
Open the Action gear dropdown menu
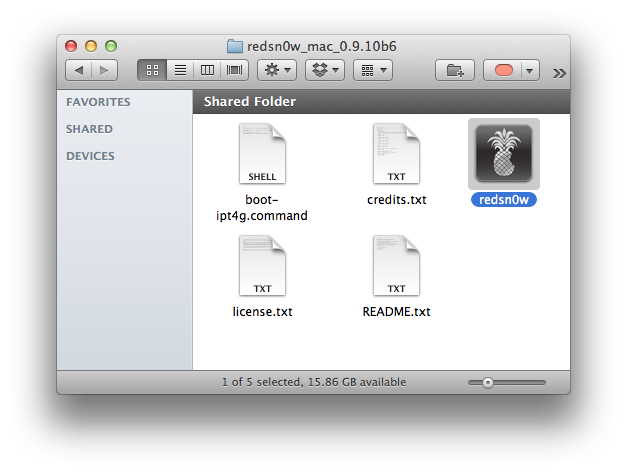click(x=276, y=71)
